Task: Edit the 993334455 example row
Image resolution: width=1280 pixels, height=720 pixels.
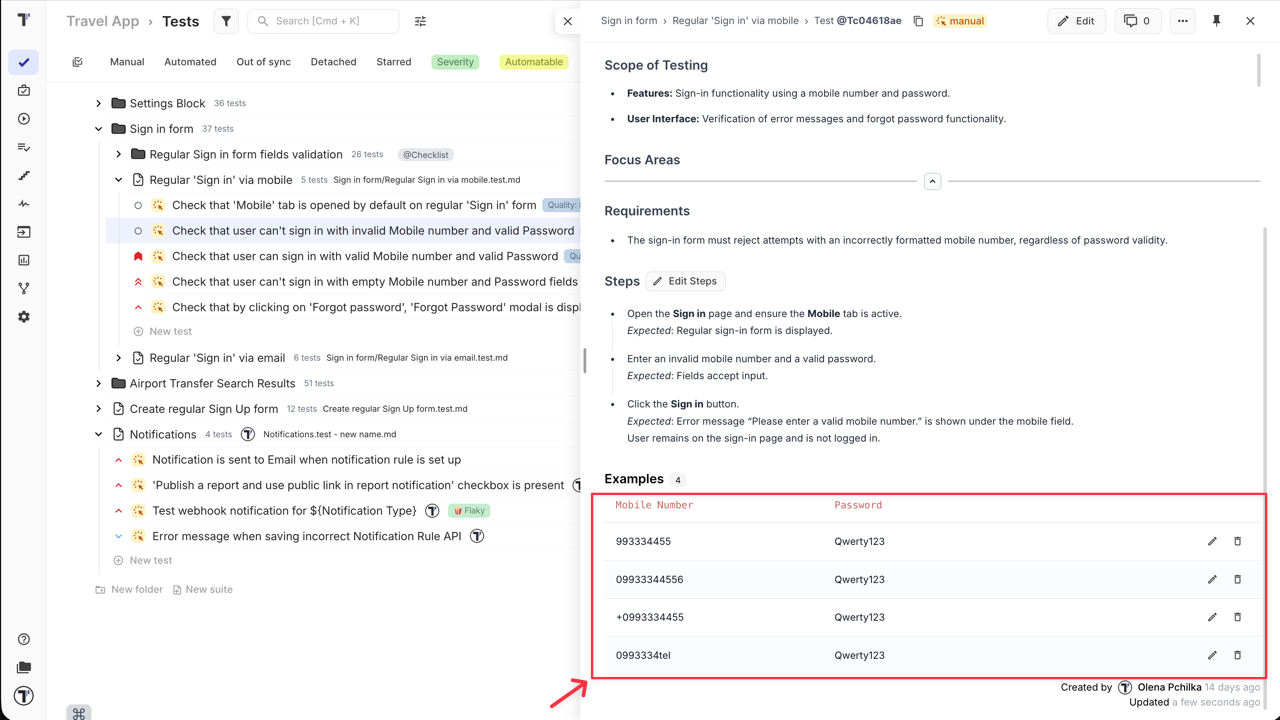Action: [1212, 542]
